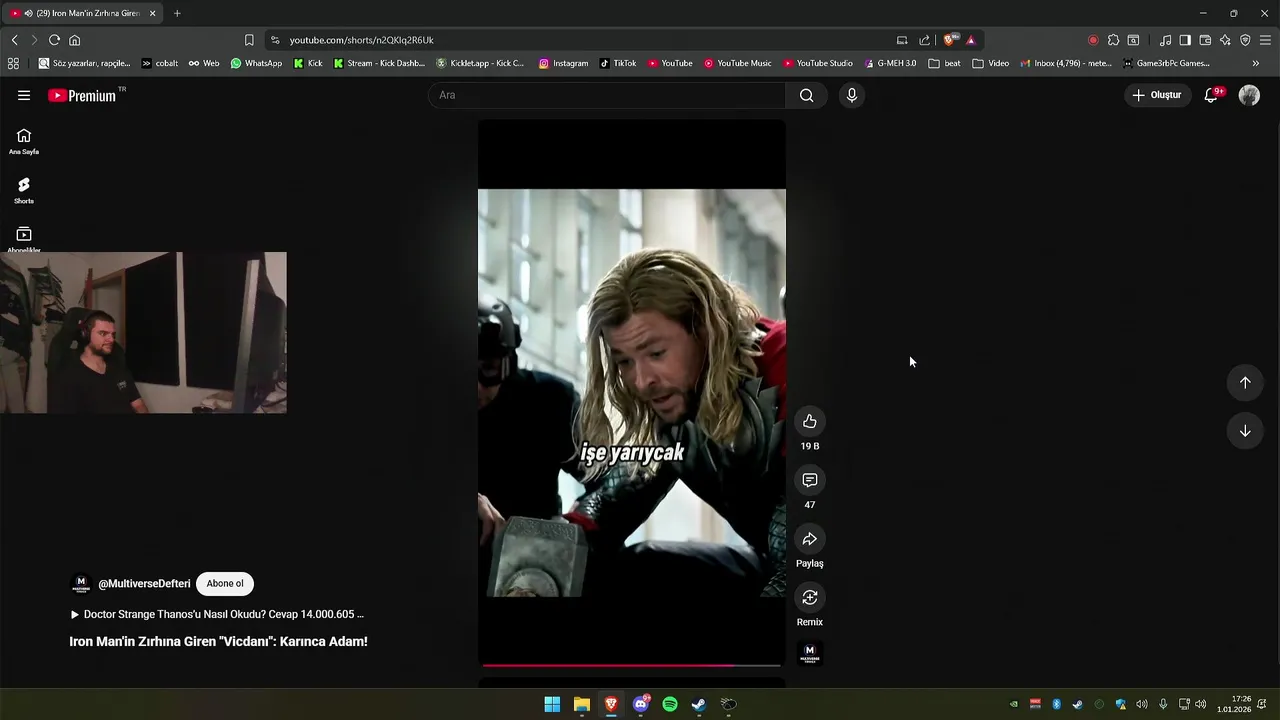Screen dimensions: 1280x720
Task: Open Discord from the taskbar
Action: click(641, 704)
